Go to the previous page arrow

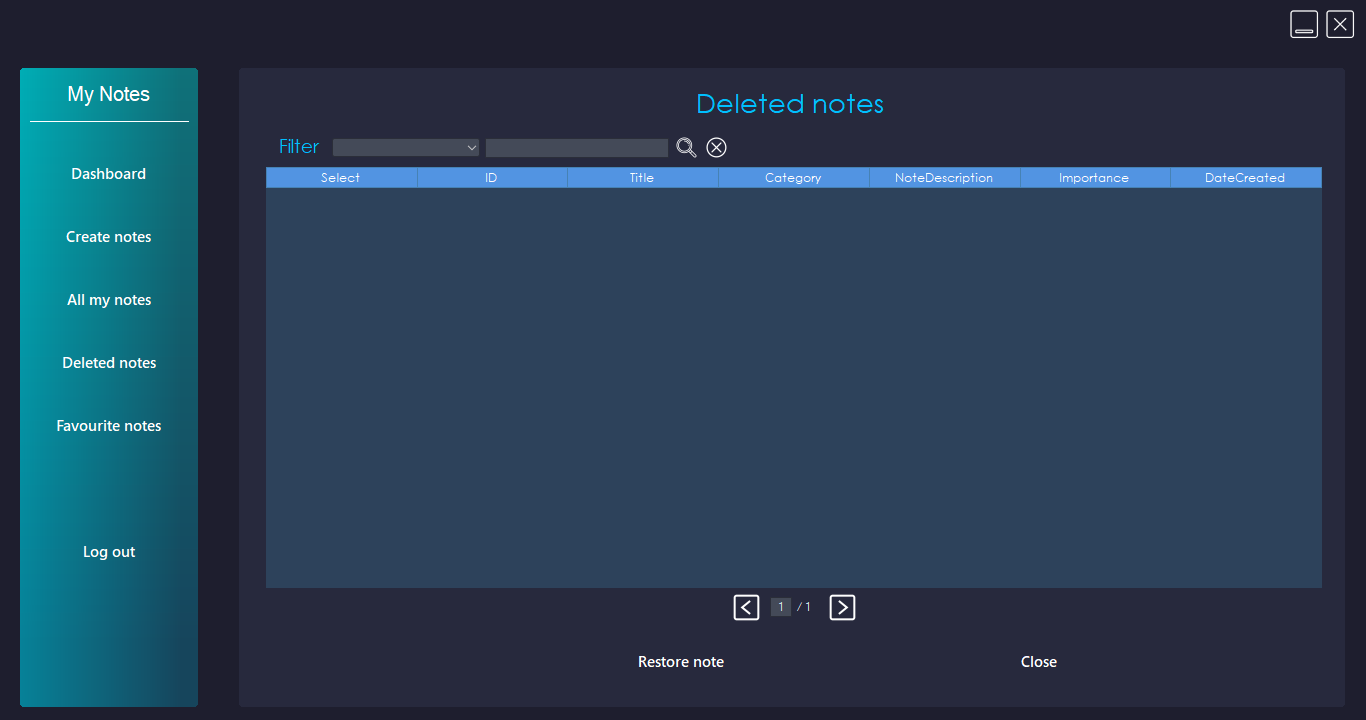coord(746,607)
